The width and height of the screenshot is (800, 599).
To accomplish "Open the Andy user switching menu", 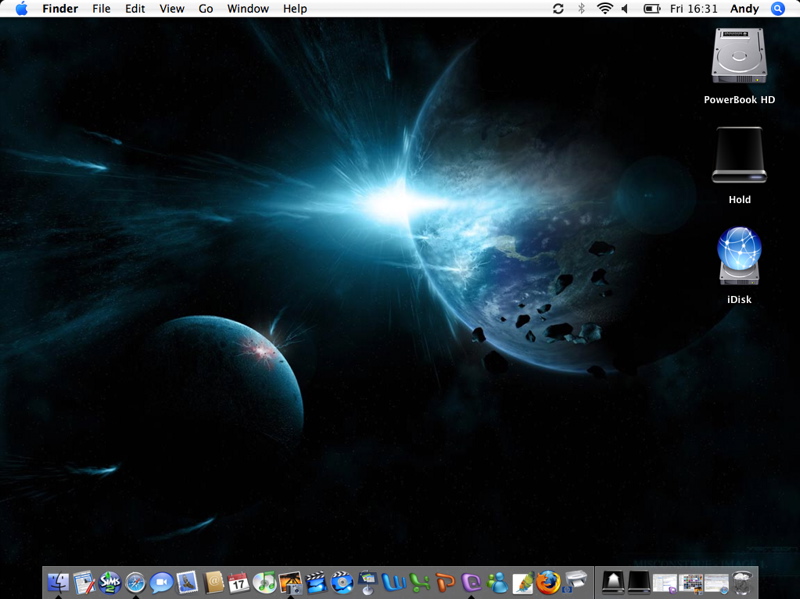I will [x=745, y=9].
